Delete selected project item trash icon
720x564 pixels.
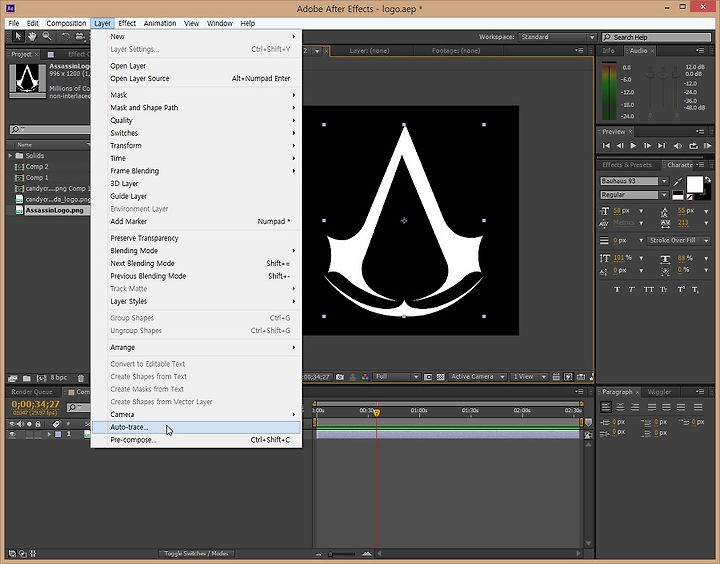[81, 378]
